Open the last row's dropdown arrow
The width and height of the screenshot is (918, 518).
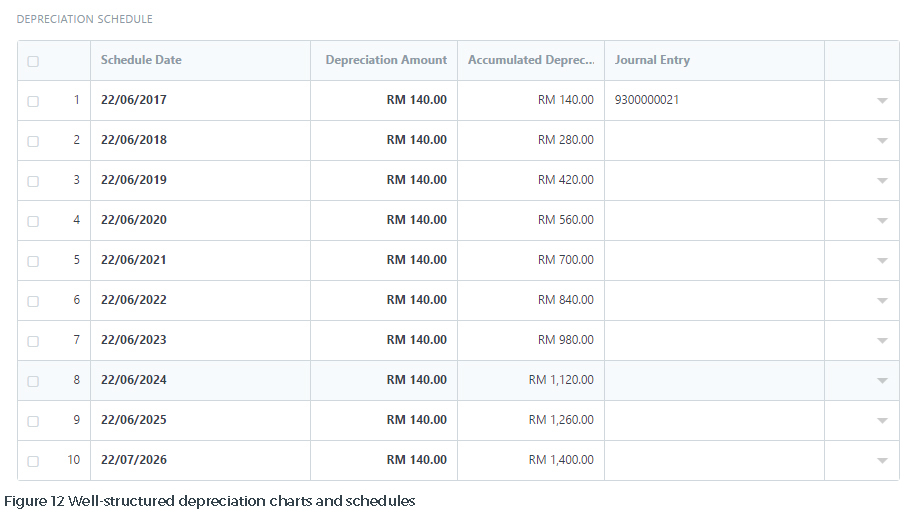point(882,461)
